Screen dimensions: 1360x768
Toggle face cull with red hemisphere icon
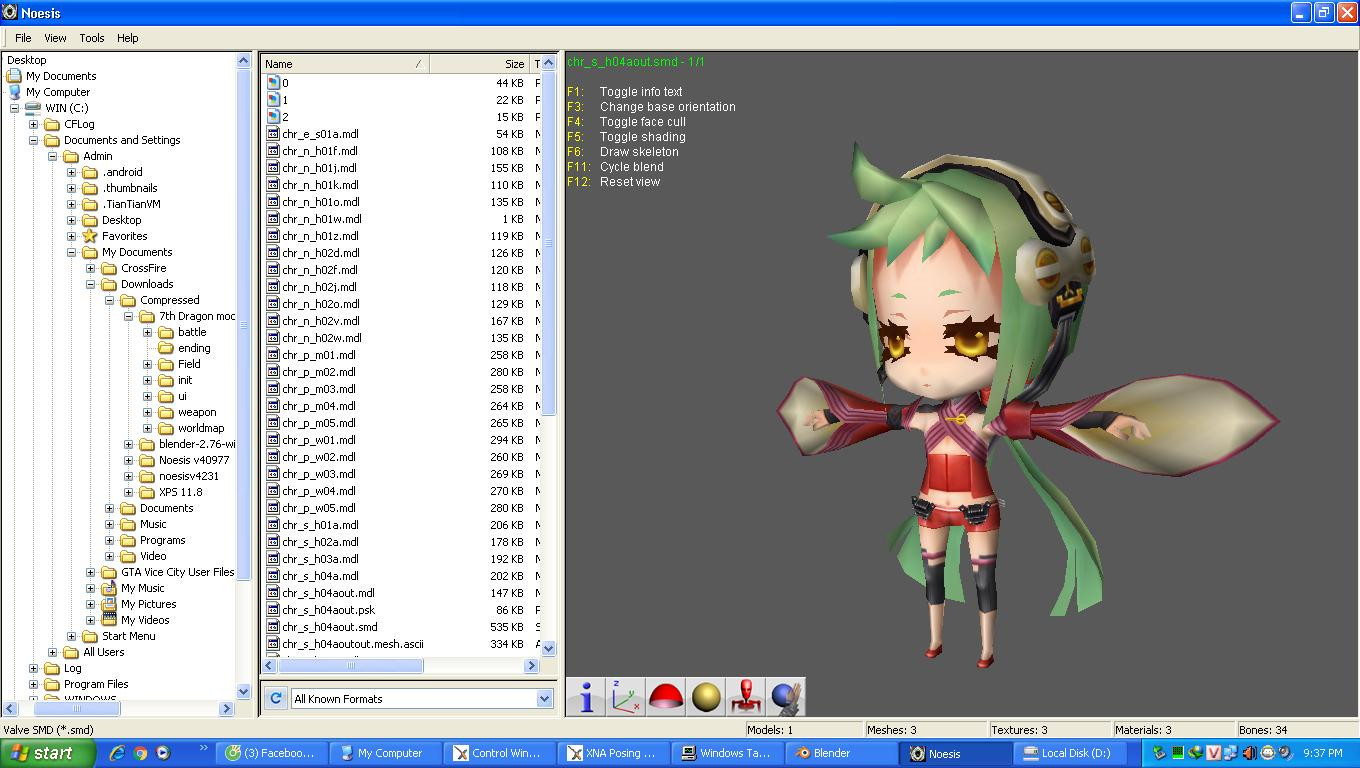[x=666, y=697]
